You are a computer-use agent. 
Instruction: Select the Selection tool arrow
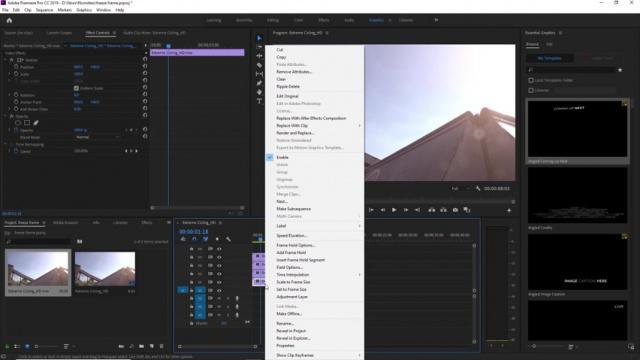[259, 38]
